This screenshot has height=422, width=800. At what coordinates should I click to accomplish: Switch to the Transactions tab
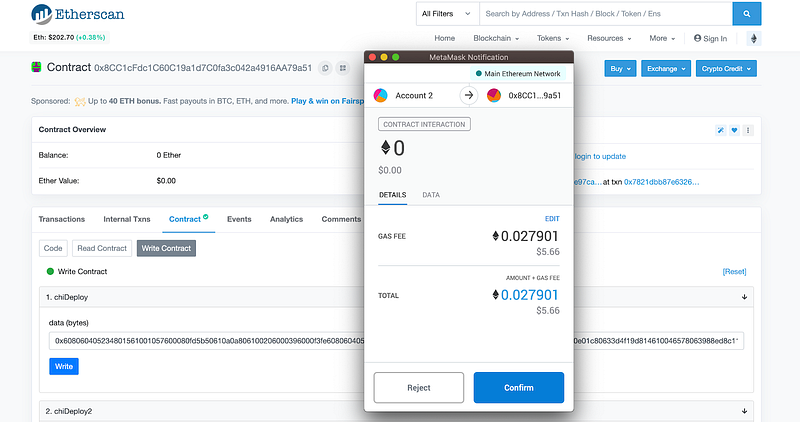[x=62, y=219]
